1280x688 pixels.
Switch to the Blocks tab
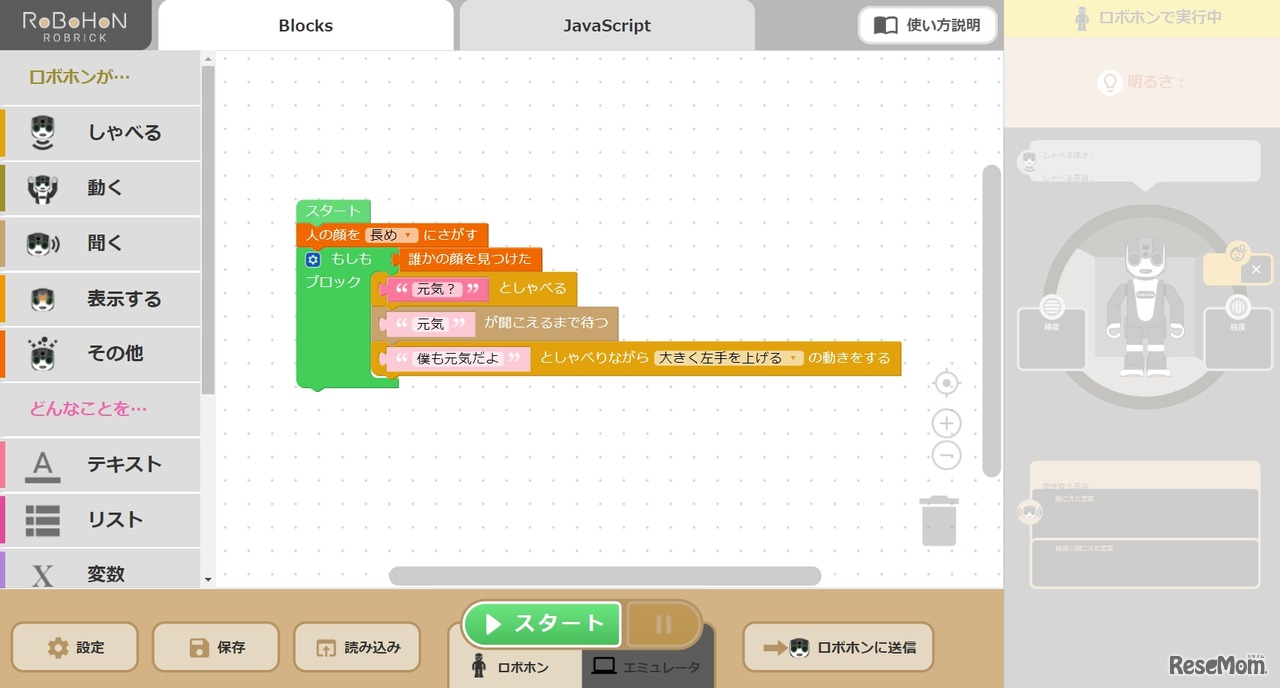pyautogui.click(x=306, y=26)
